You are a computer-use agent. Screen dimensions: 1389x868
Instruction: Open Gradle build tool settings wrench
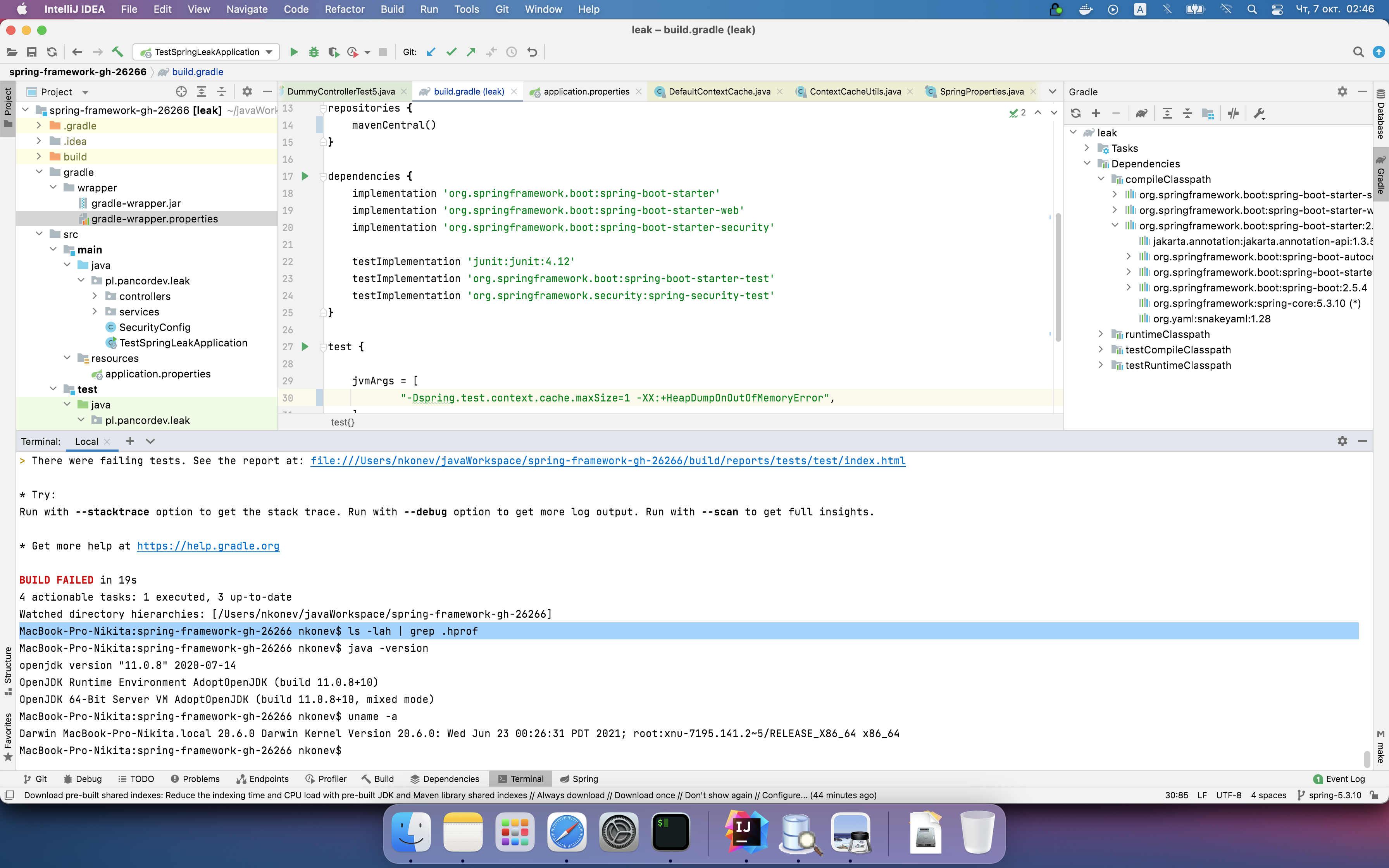click(1259, 114)
